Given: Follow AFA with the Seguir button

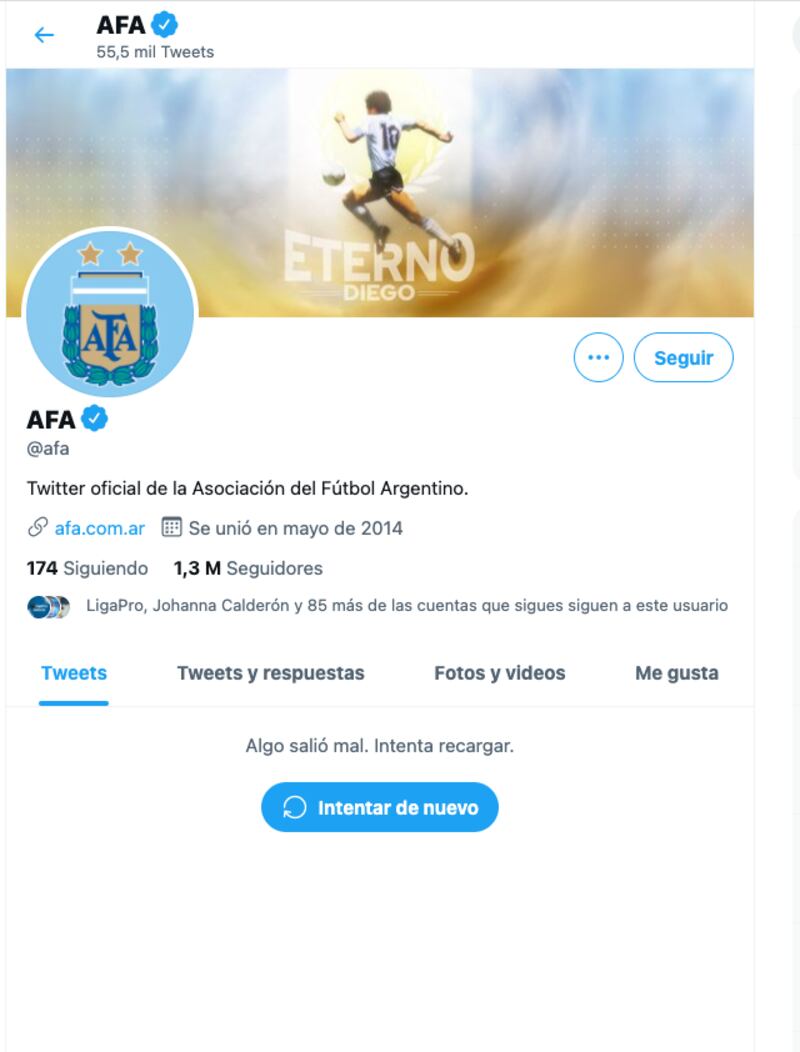Looking at the screenshot, I should 683,358.
